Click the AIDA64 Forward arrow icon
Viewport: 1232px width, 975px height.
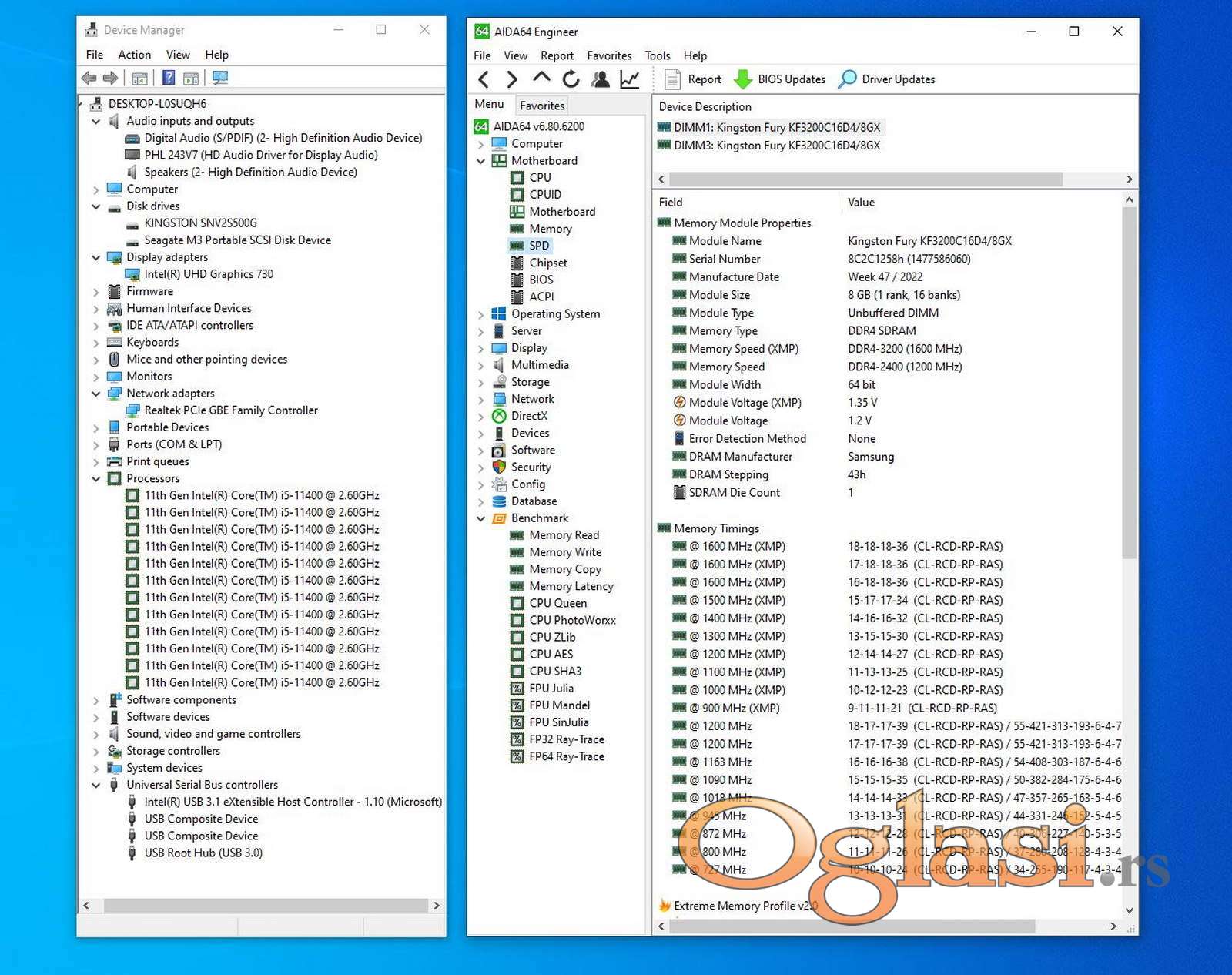(x=512, y=79)
